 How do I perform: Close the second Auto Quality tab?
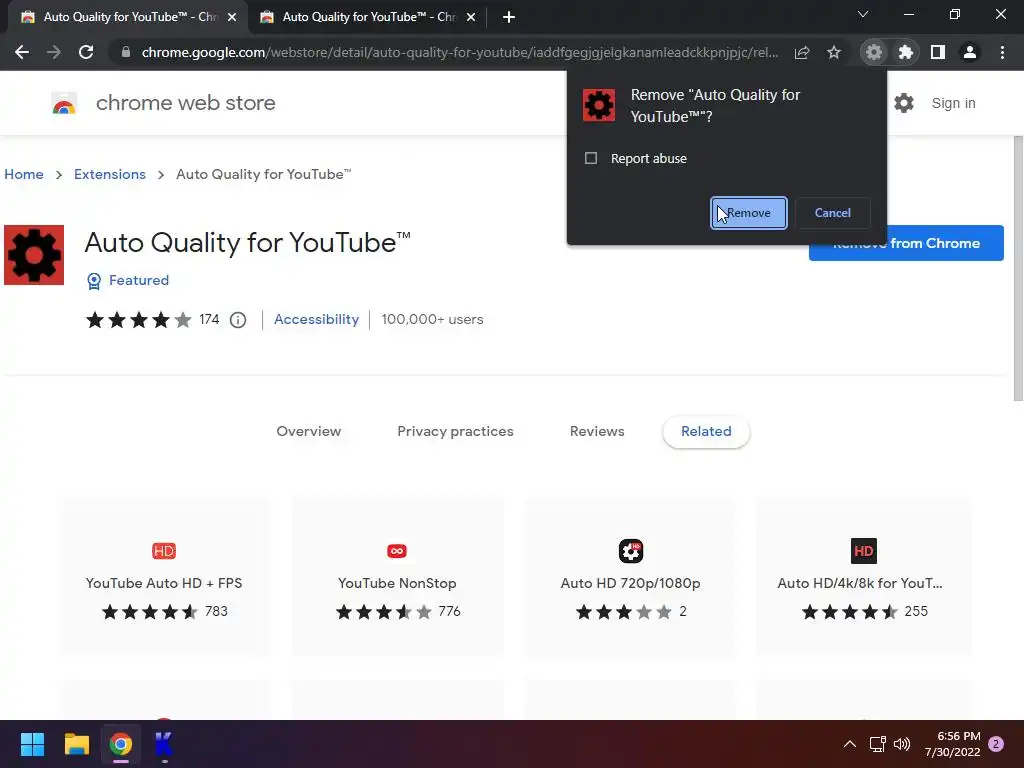[x=471, y=17]
